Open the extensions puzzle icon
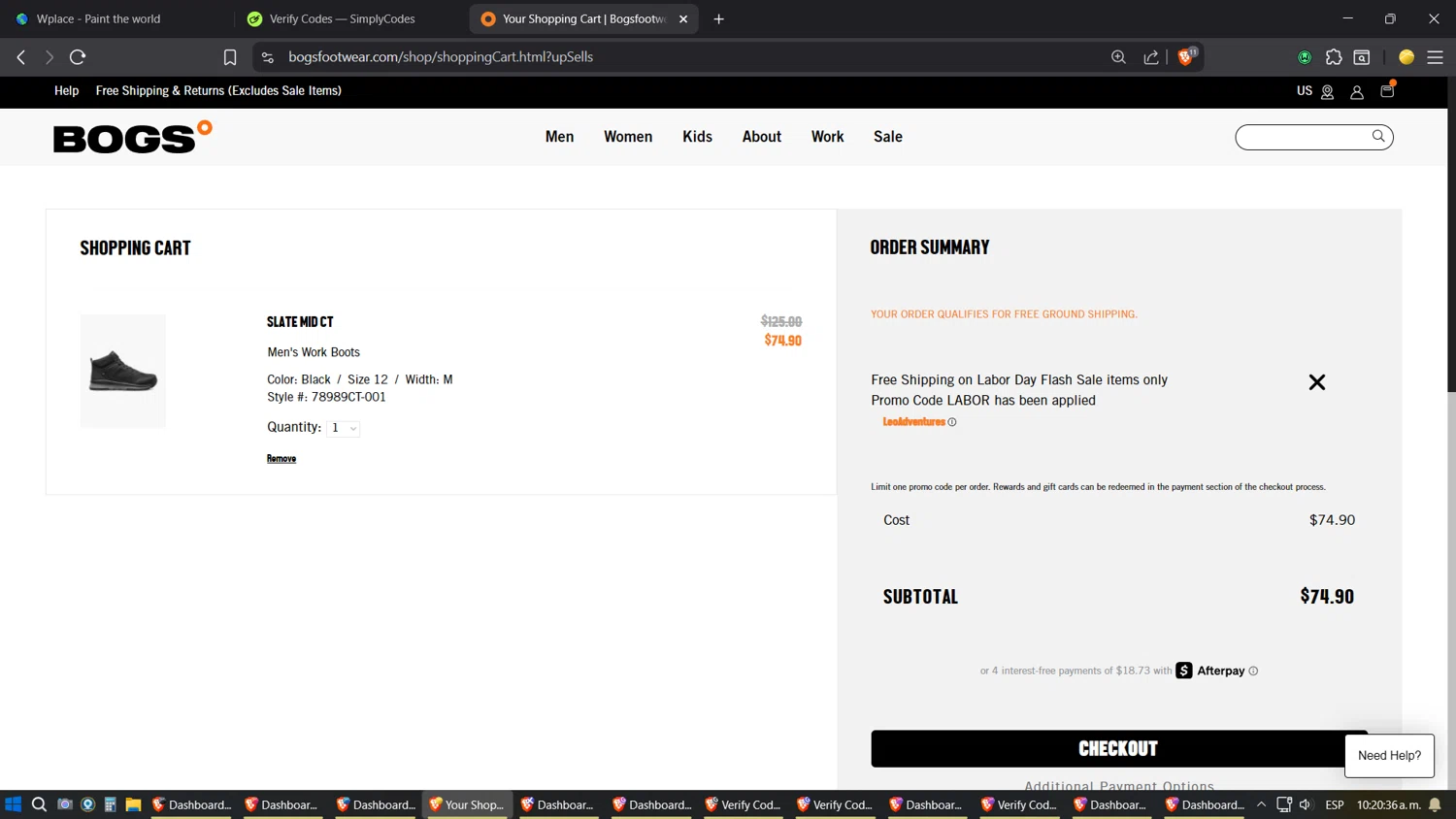The image size is (1456, 819). [1334, 57]
